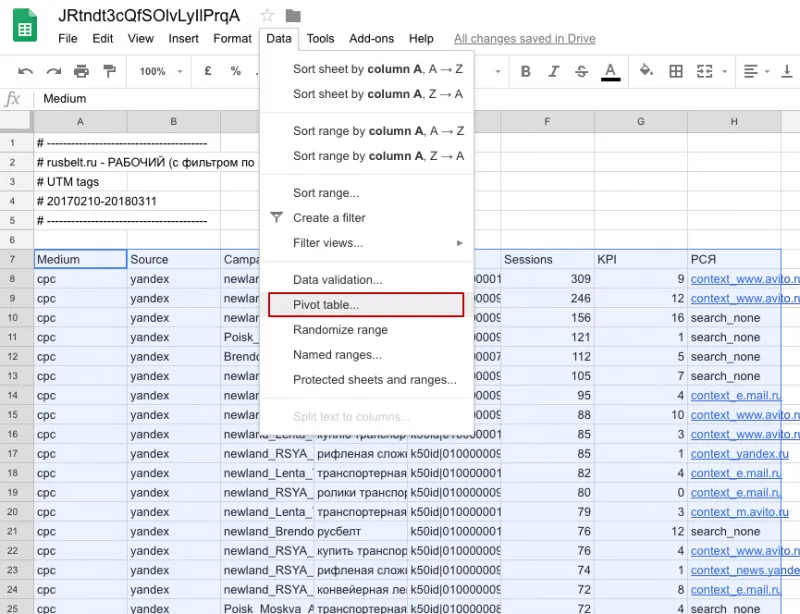
Task: Open the Insert menu
Action: coord(183,39)
